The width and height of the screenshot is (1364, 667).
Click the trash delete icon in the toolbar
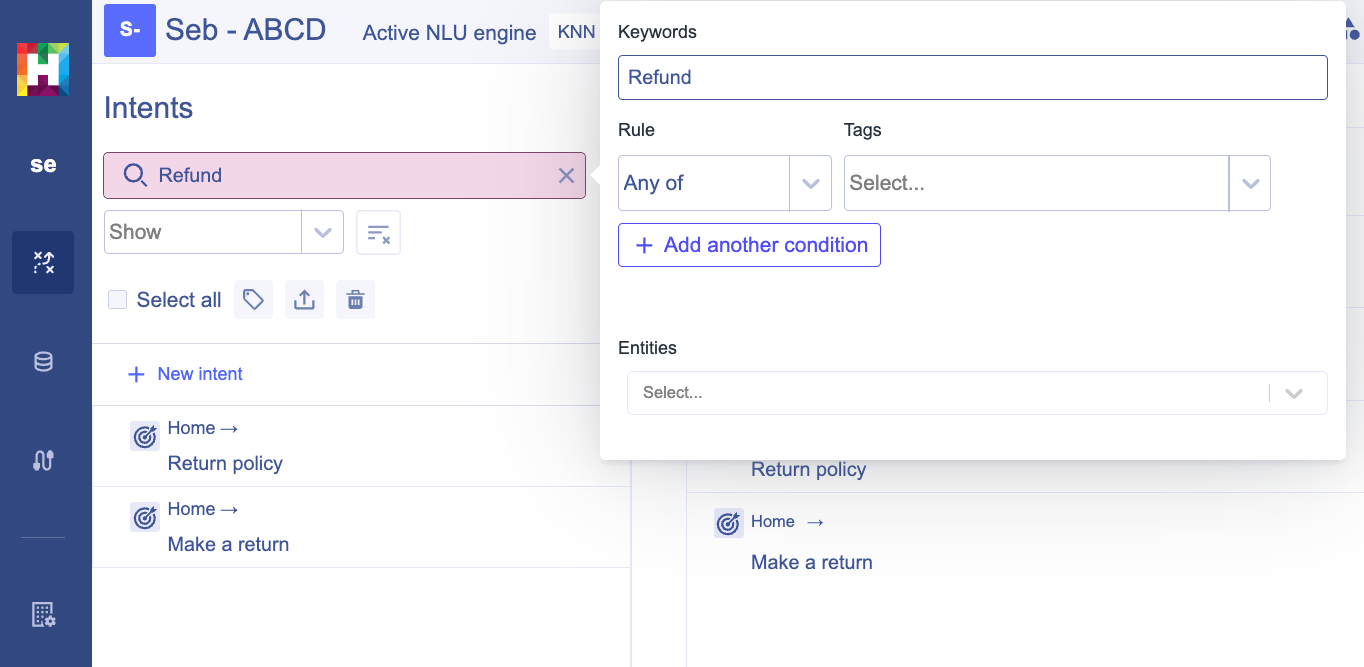(355, 299)
